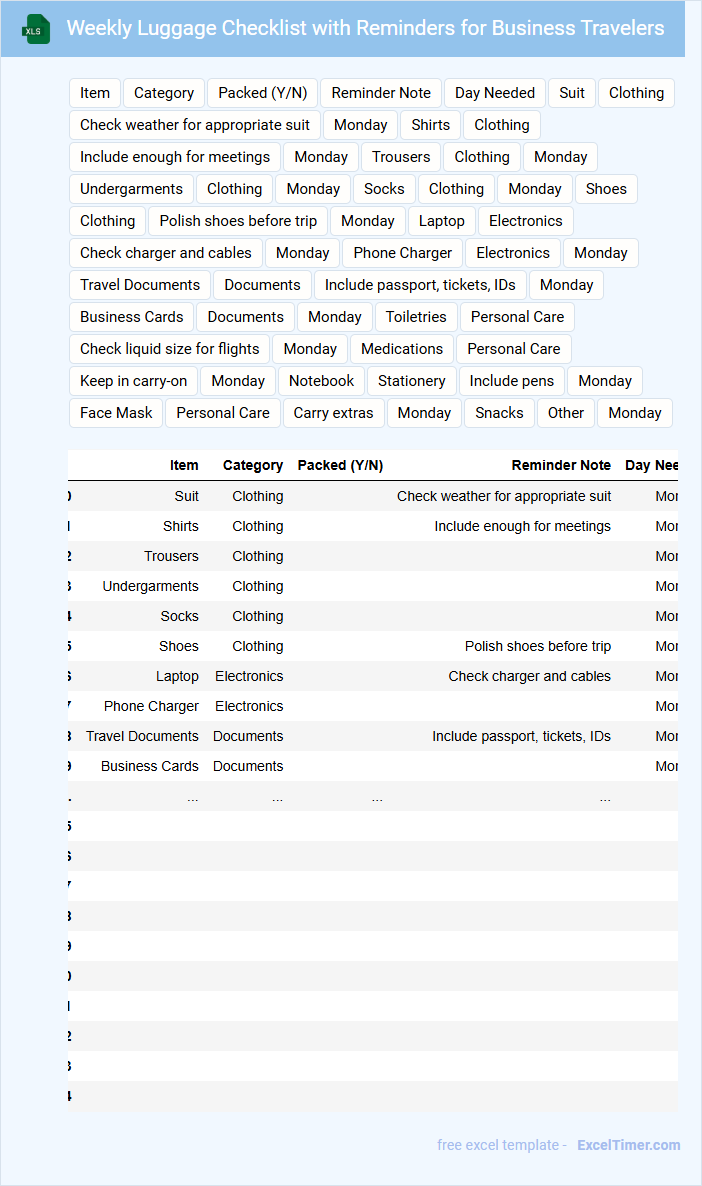Click the 'Business Cards' tag chip
Screen dimensions: 702x1186
tap(132, 317)
